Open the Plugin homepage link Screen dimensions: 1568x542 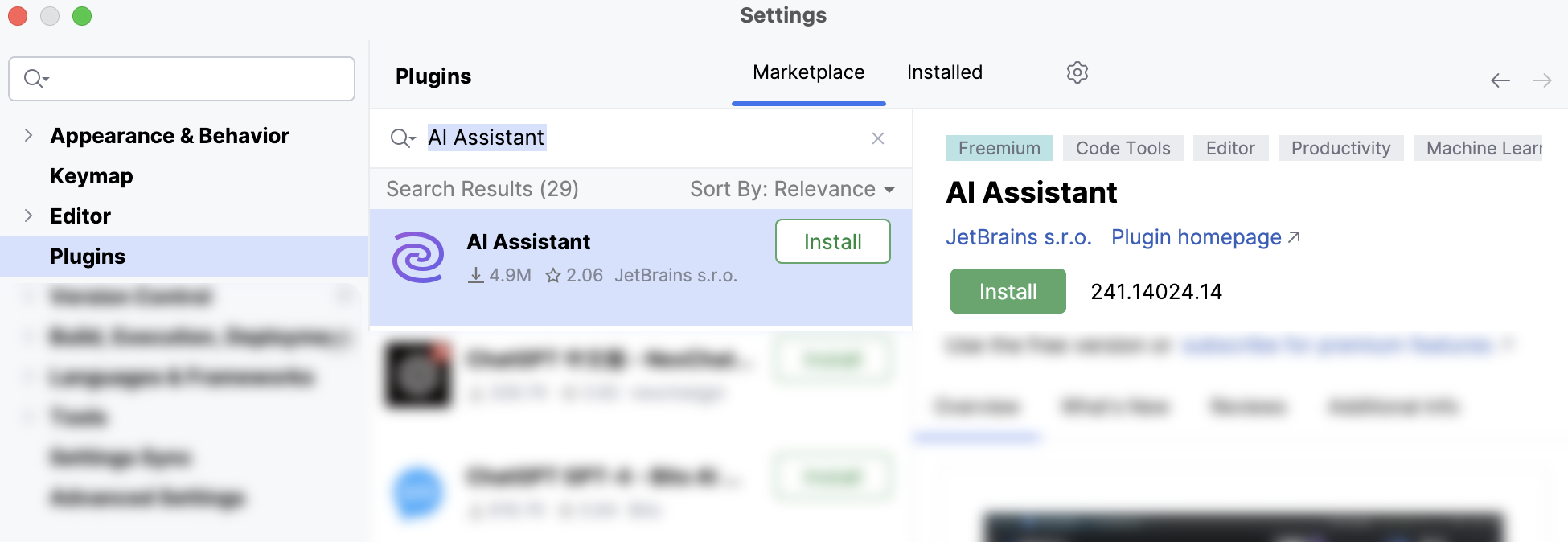tap(1196, 236)
